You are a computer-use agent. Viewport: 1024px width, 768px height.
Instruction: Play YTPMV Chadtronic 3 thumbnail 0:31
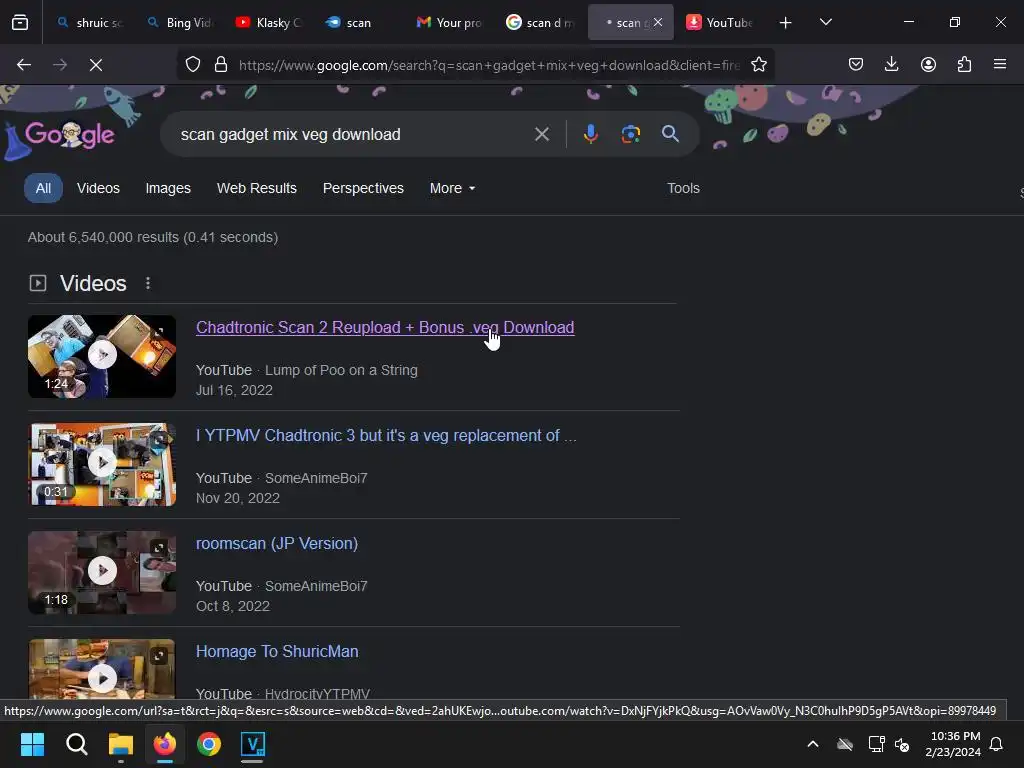click(102, 464)
